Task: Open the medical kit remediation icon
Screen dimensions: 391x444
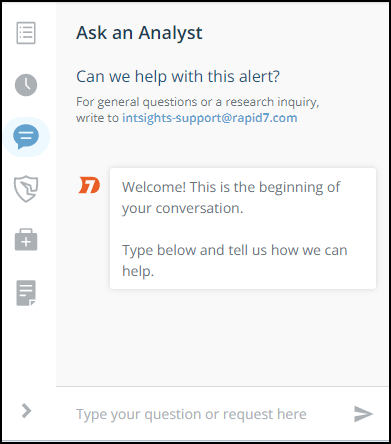Action: point(26,240)
